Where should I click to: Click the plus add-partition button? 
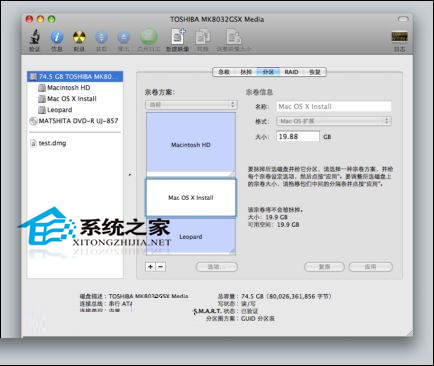click(x=151, y=267)
